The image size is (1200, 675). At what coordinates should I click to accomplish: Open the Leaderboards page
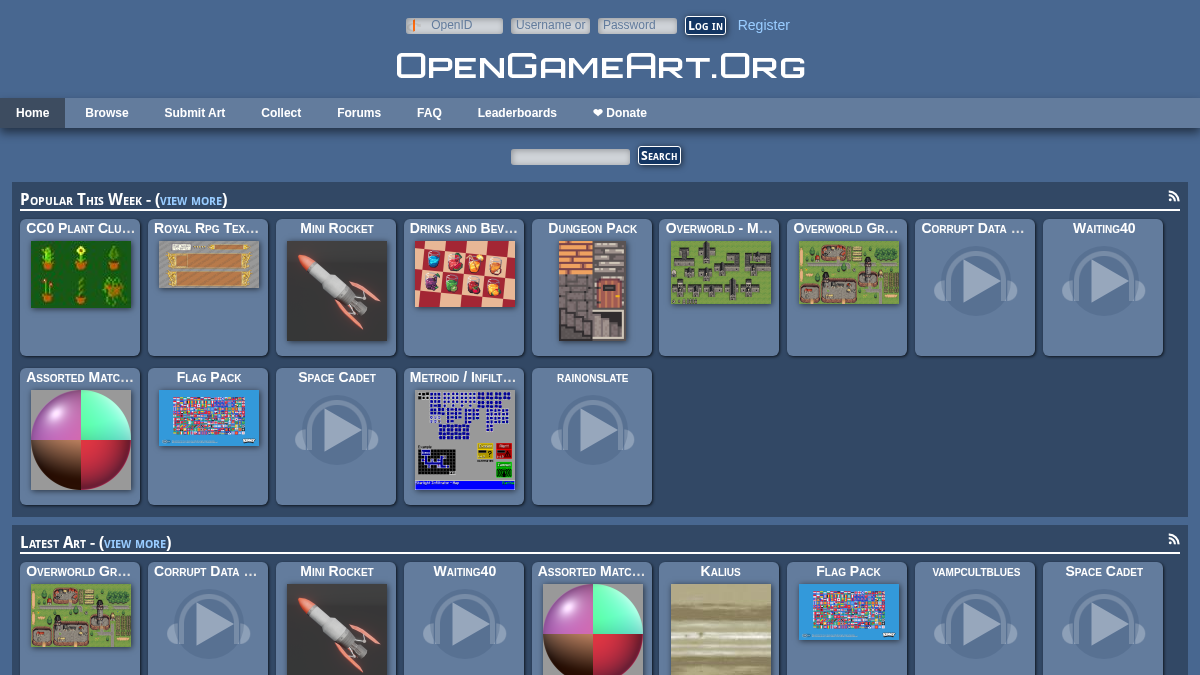(517, 113)
